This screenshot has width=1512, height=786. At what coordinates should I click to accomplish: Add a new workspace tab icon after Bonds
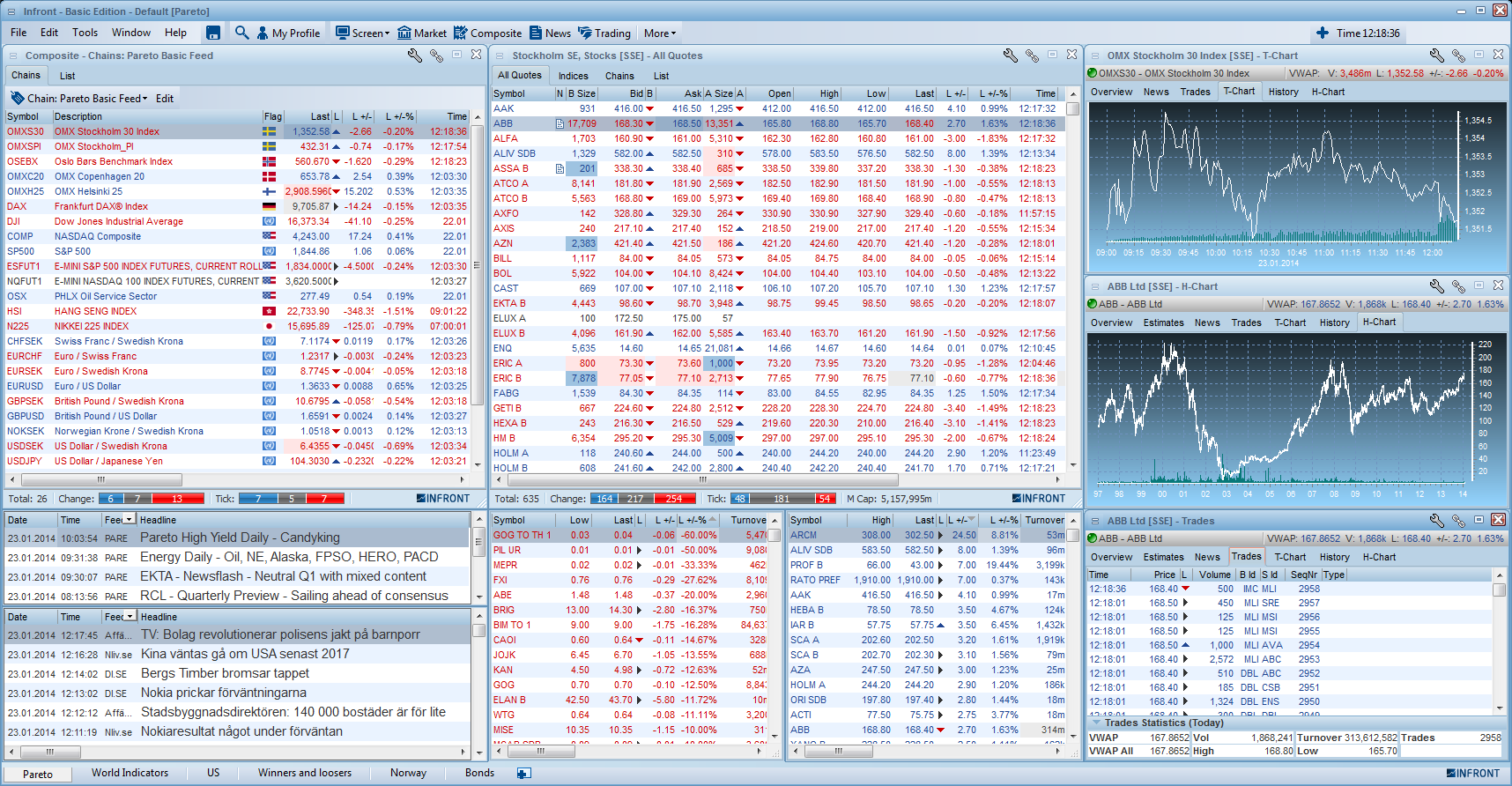coord(523,773)
